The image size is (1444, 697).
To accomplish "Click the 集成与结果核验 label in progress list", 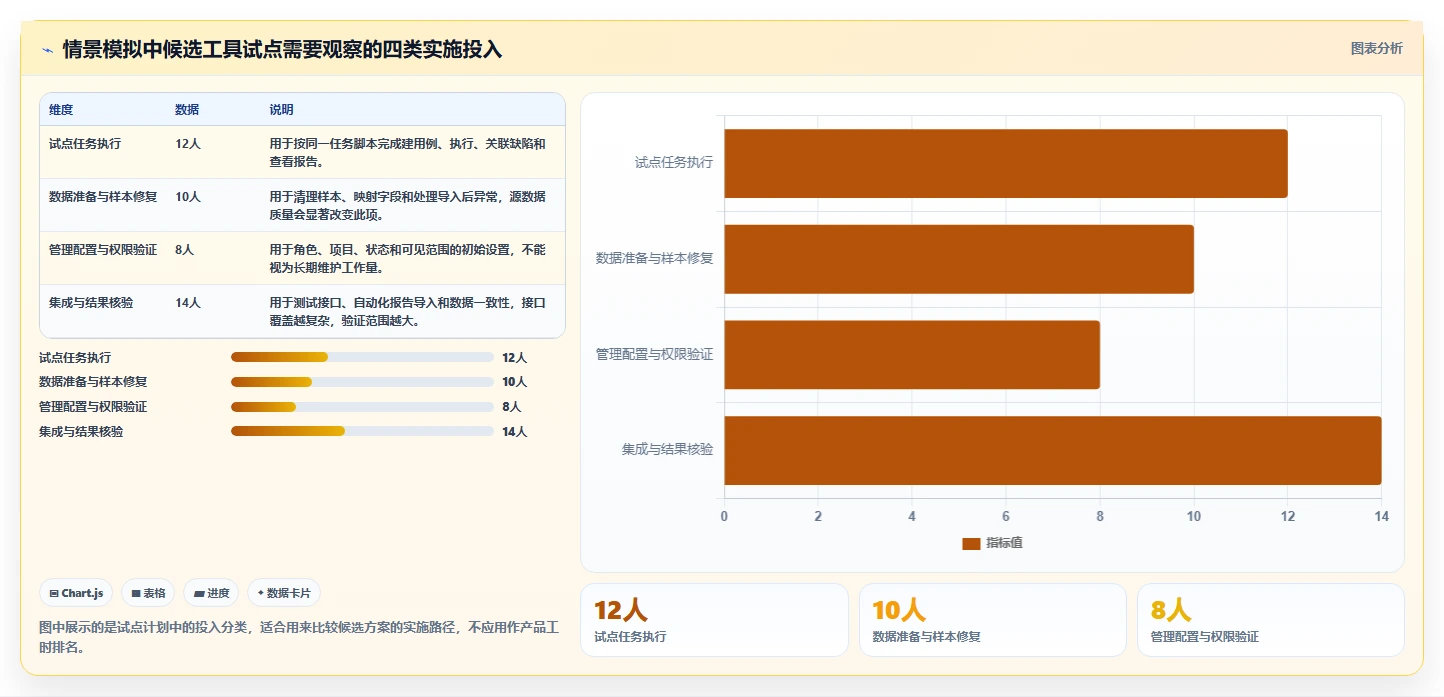I will (81, 431).
